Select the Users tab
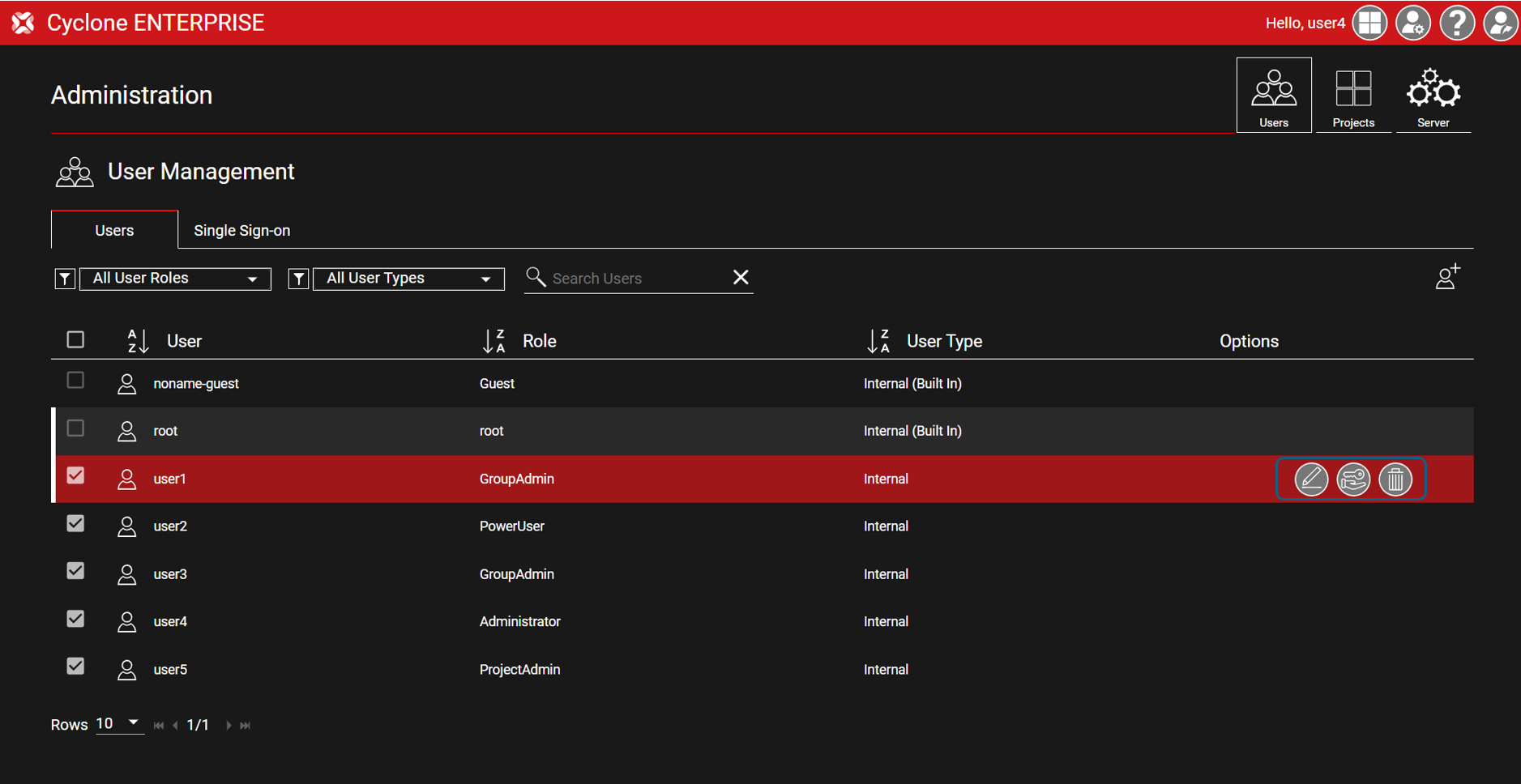The height and width of the screenshot is (784, 1521). point(114,231)
